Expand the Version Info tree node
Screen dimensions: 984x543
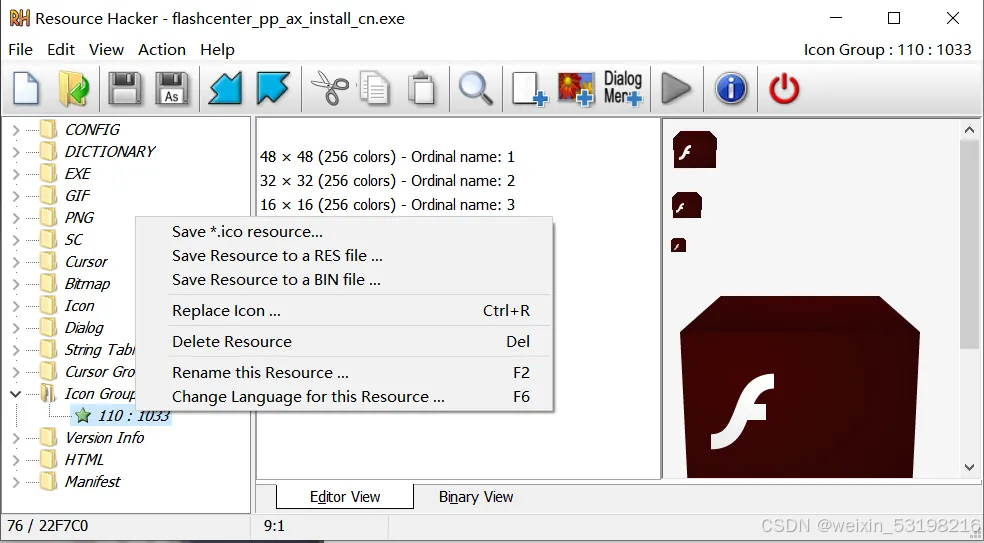pyautogui.click(x=16, y=438)
